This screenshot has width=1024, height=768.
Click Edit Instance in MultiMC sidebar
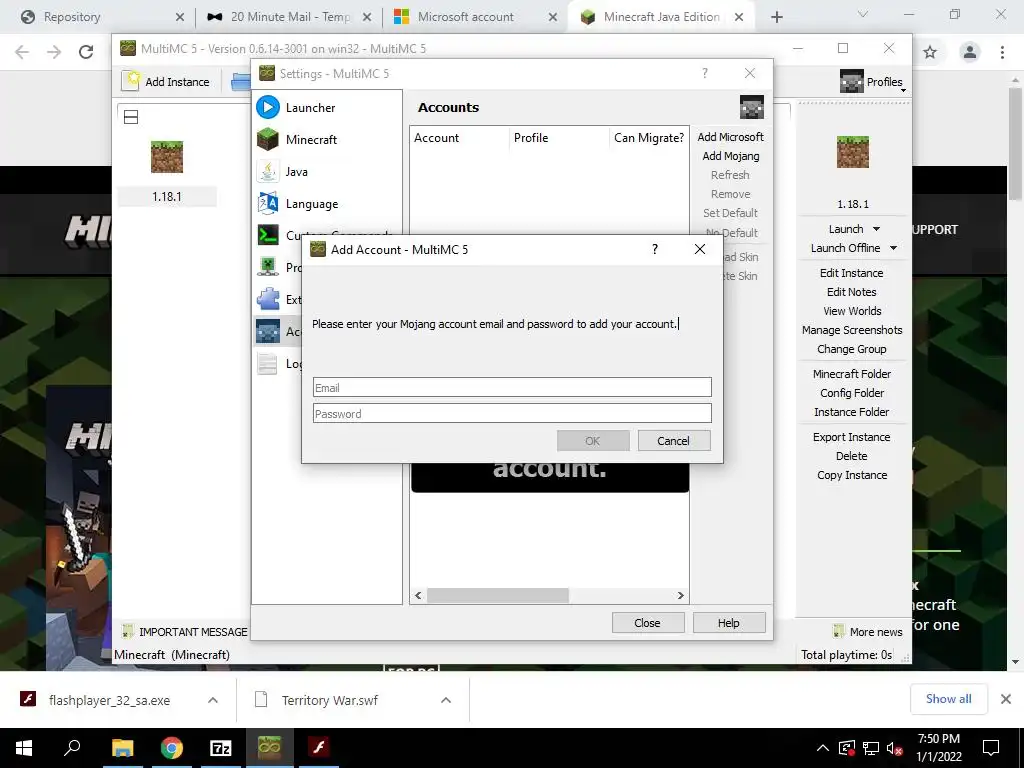852,273
